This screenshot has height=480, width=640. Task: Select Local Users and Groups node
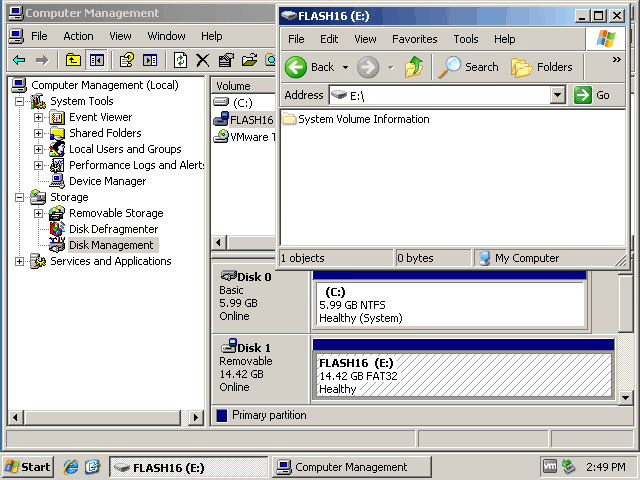[125, 149]
